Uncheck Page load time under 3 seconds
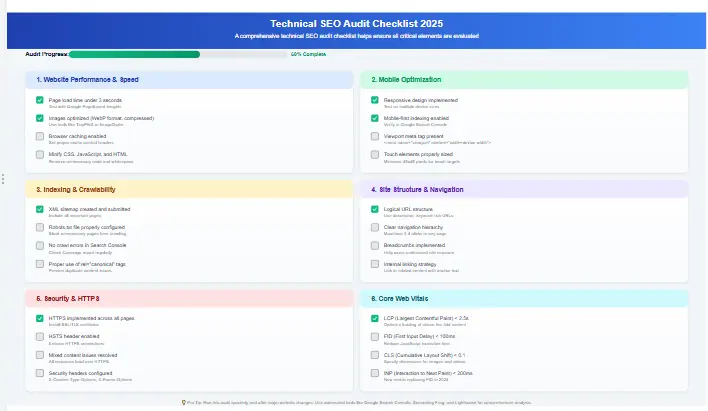708x411 pixels. point(40,100)
